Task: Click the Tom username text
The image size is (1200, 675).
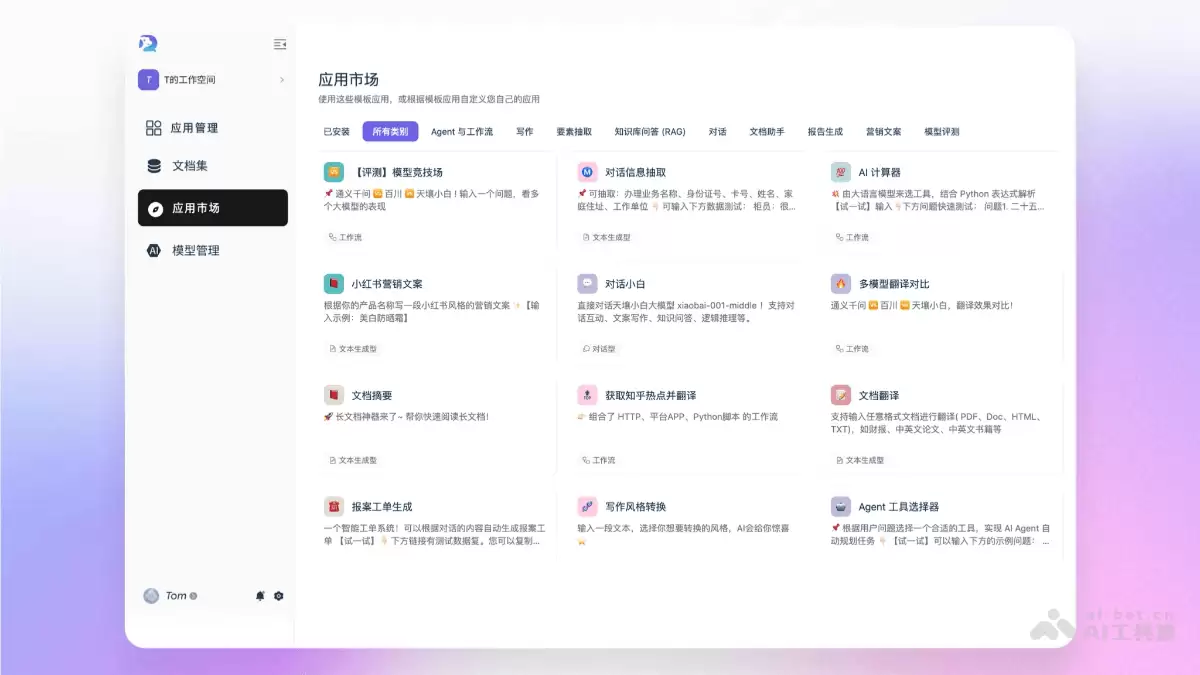Action: pos(176,596)
